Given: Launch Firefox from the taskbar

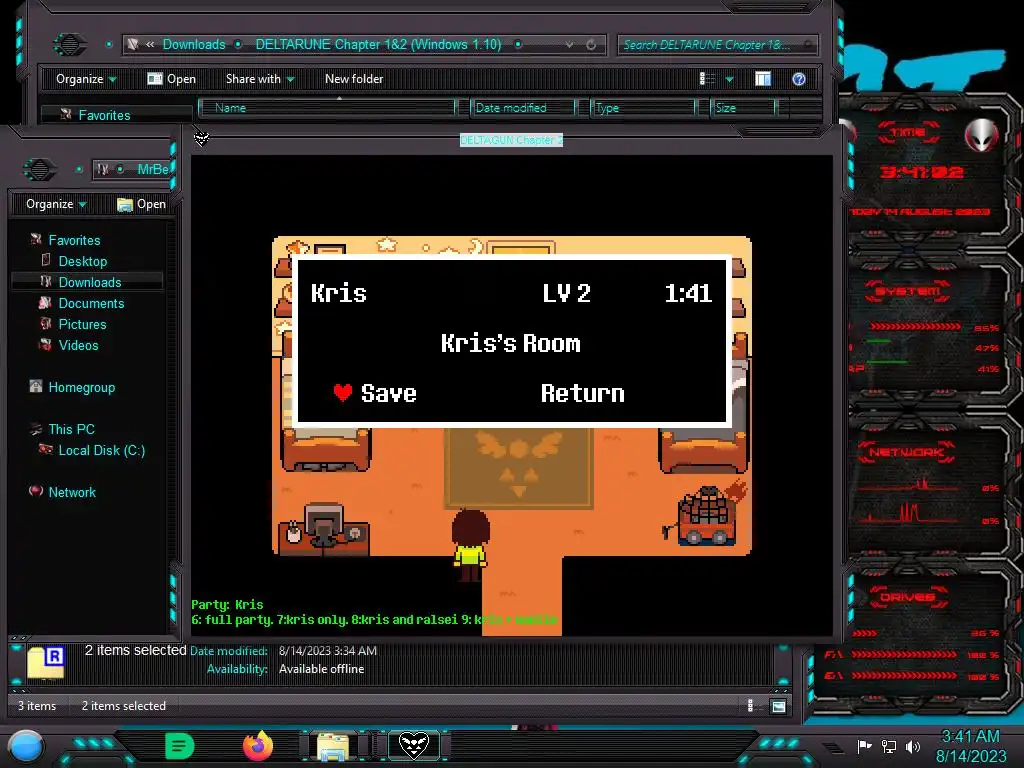Looking at the screenshot, I should click(x=258, y=746).
